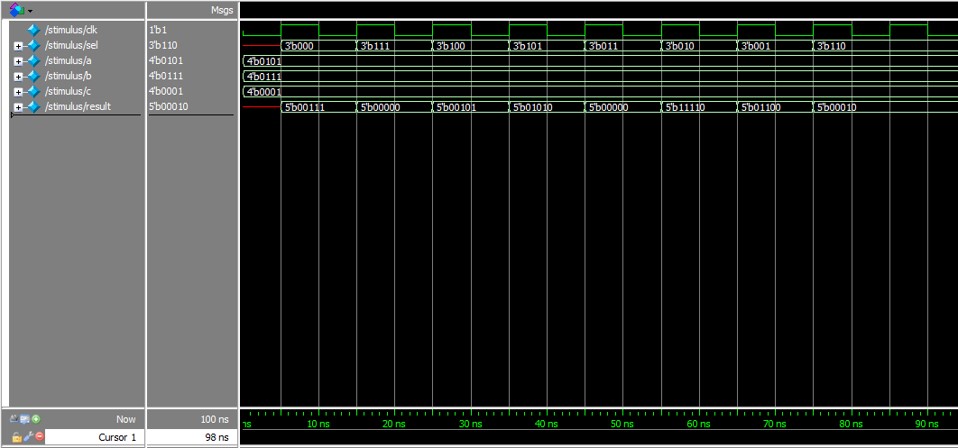Click the 90 ns mark on timeline
Image resolution: width=958 pixels, height=448 pixels.
(927, 424)
